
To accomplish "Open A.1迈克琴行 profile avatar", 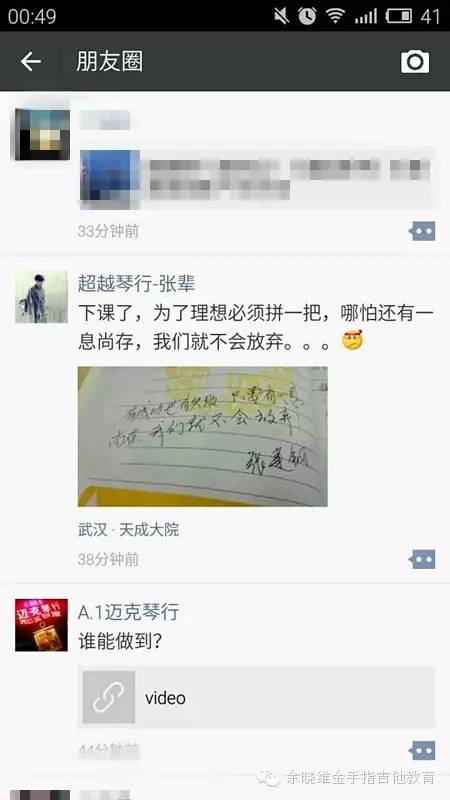I will [x=41, y=625].
